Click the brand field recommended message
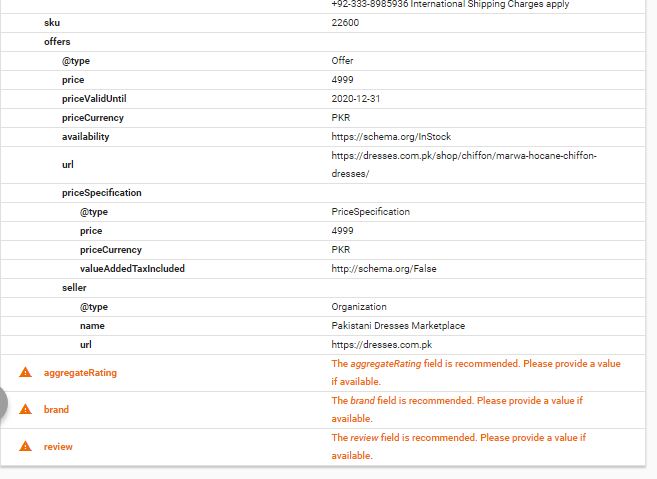 coord(457,409)
